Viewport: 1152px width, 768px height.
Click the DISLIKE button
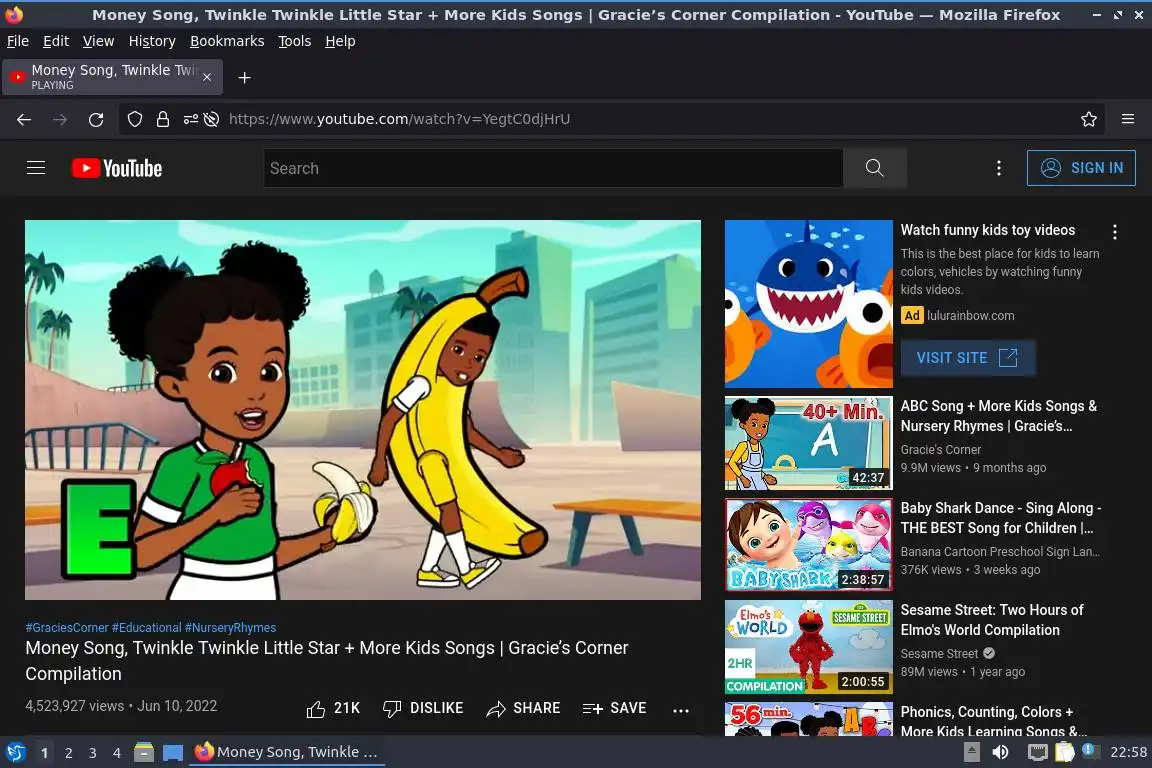tap(423, 708)
